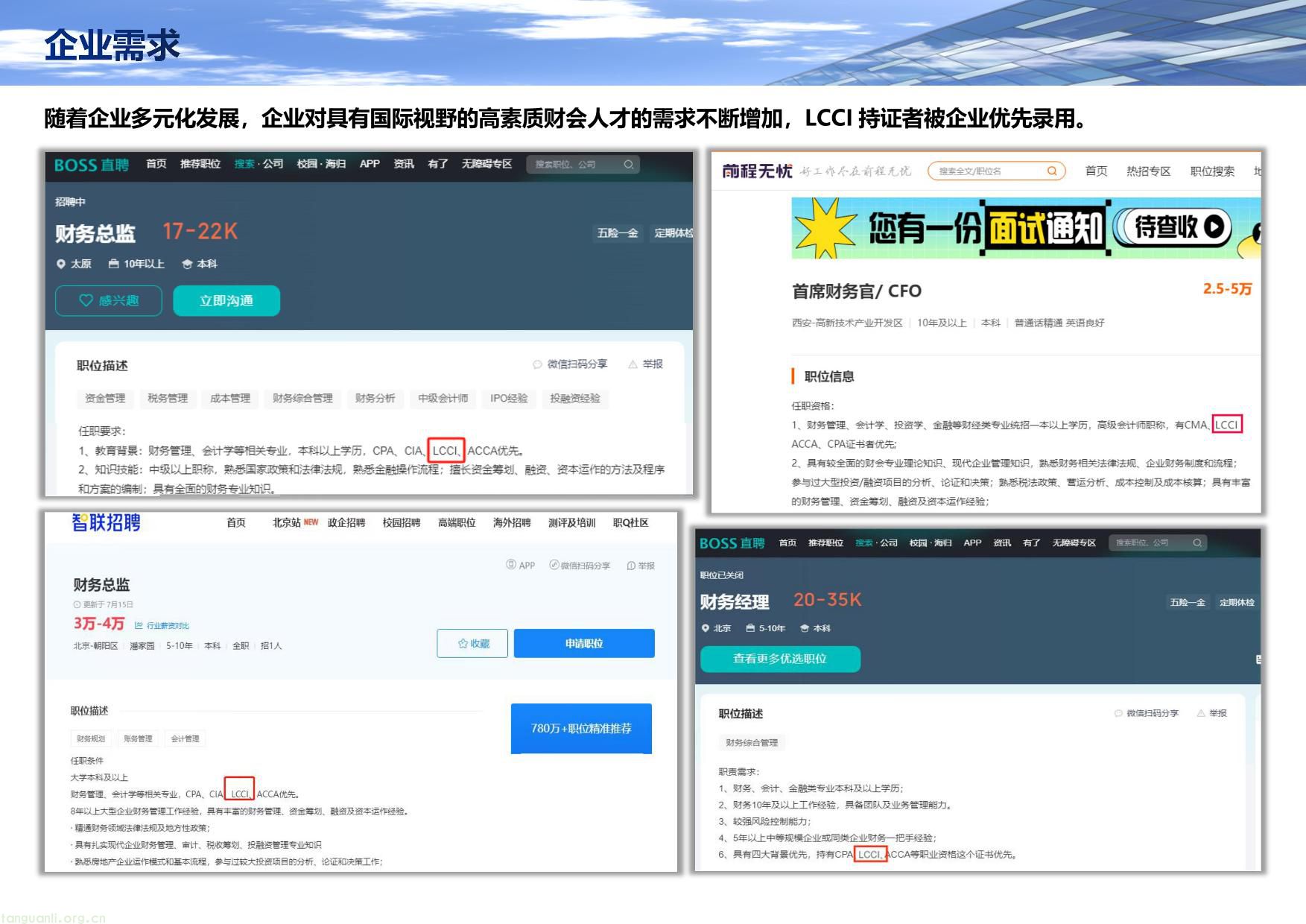The image size is (1306, 924).
Task: Click 2.5-5万 salary in 前程无忧
Action: pyautogui.click(x=1227, y=289)
